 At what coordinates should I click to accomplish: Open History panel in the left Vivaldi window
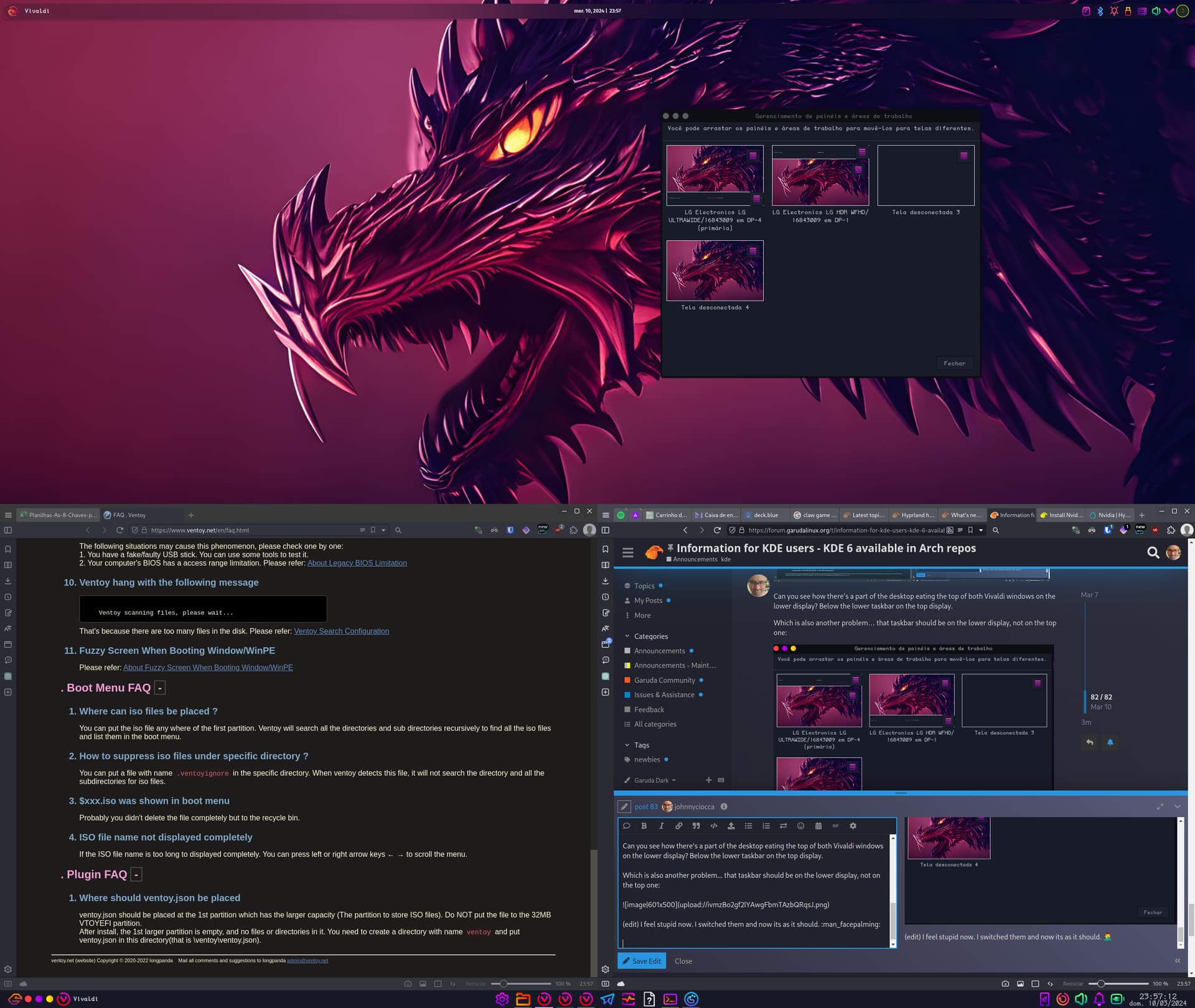click(x=8, y=597)
